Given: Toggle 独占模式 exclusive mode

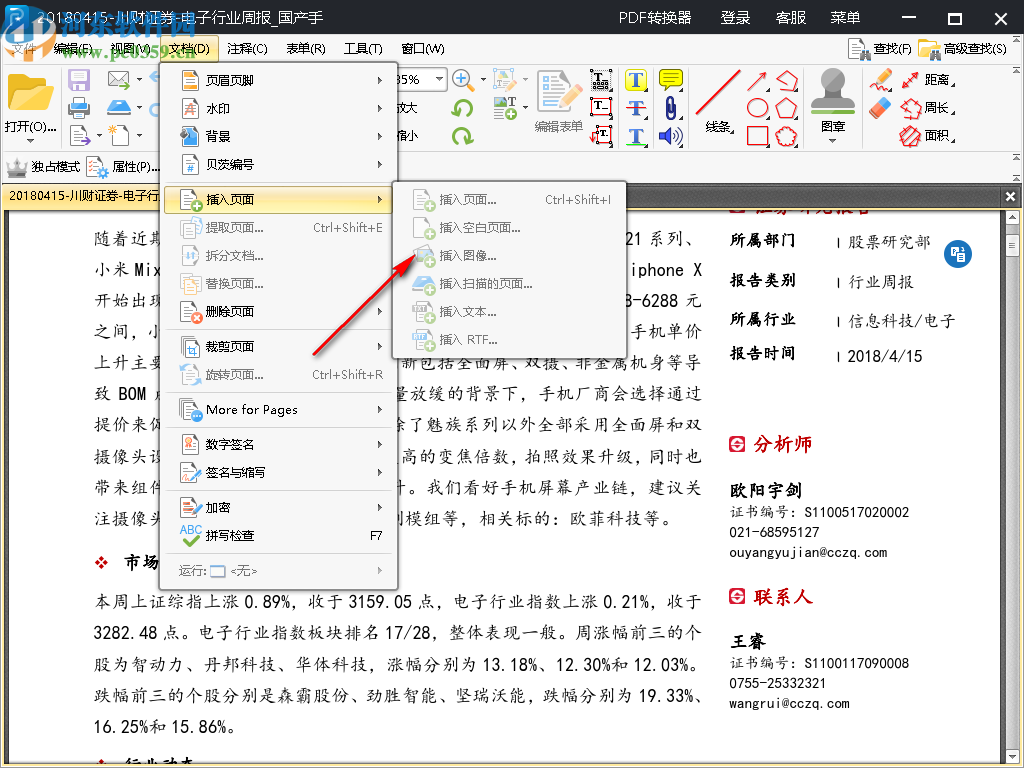Looking at the screenshot, I should [53, 166].
